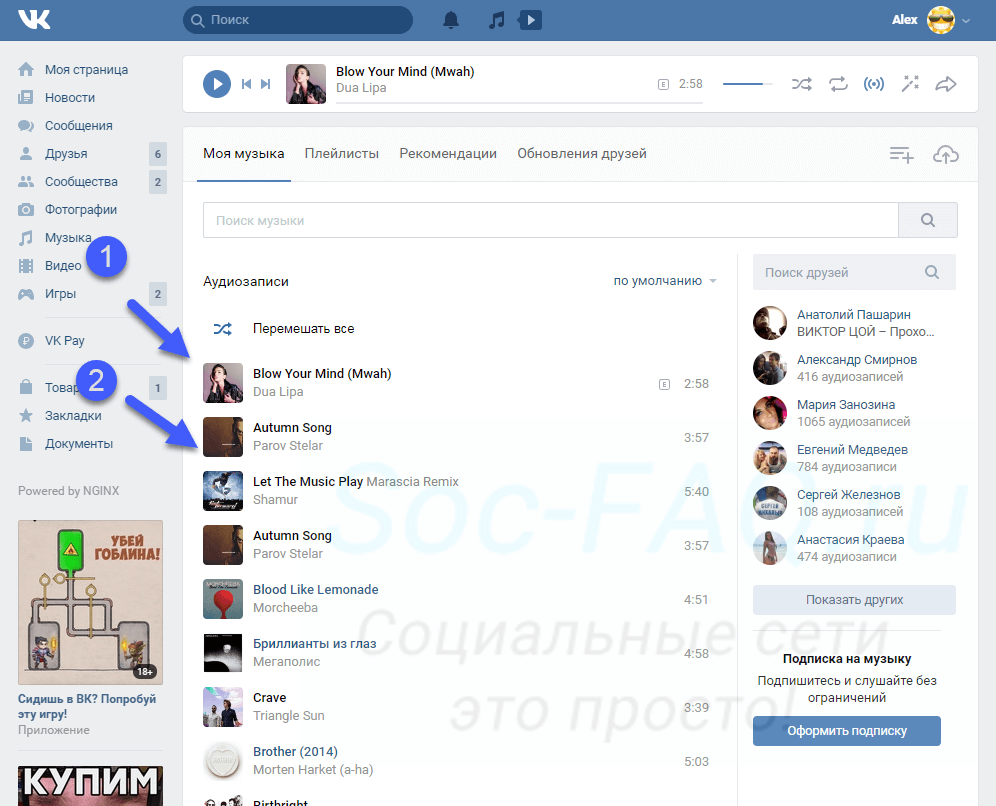Click the add playlist icon
Viewport: 996px width, 806px height.
pyautogui.click(x=902, y=154)
